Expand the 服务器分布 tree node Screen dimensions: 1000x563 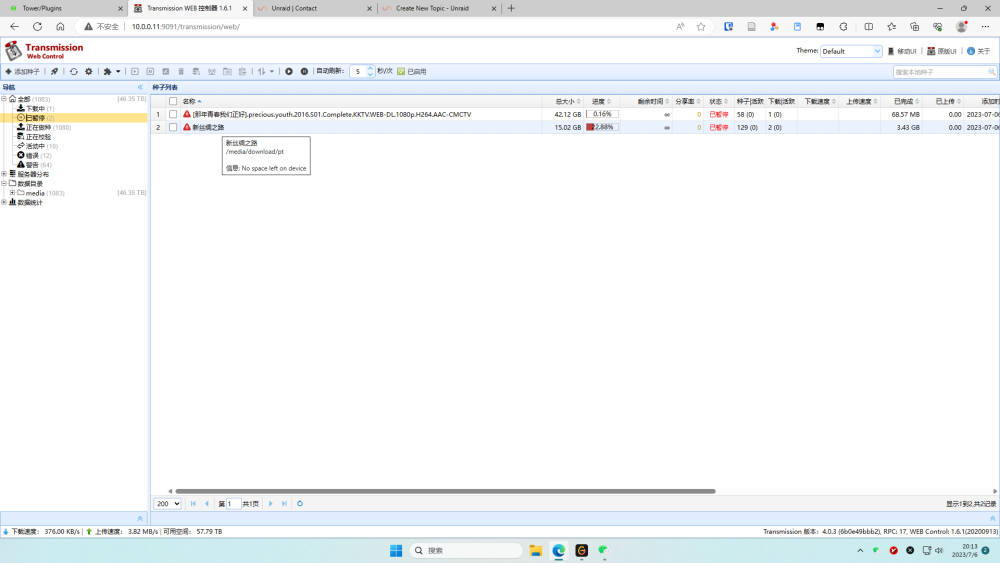[4, 174]
